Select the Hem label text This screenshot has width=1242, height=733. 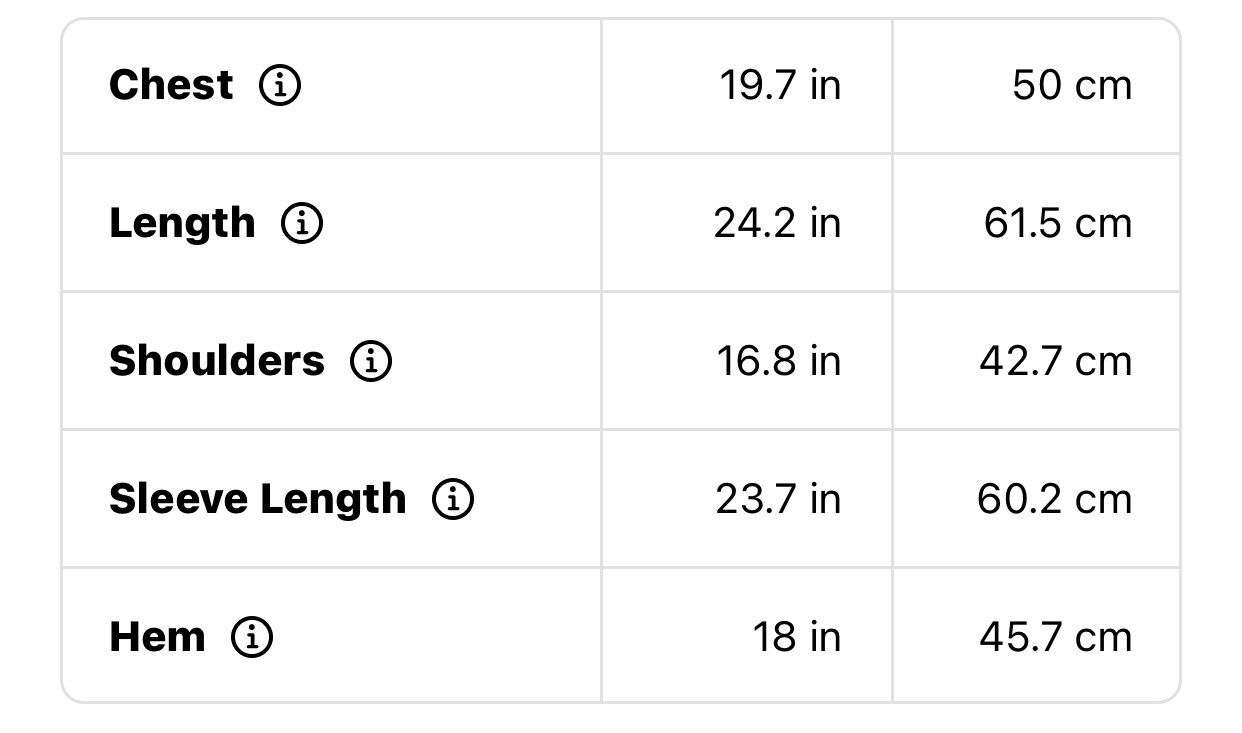(x=157, y=637)
